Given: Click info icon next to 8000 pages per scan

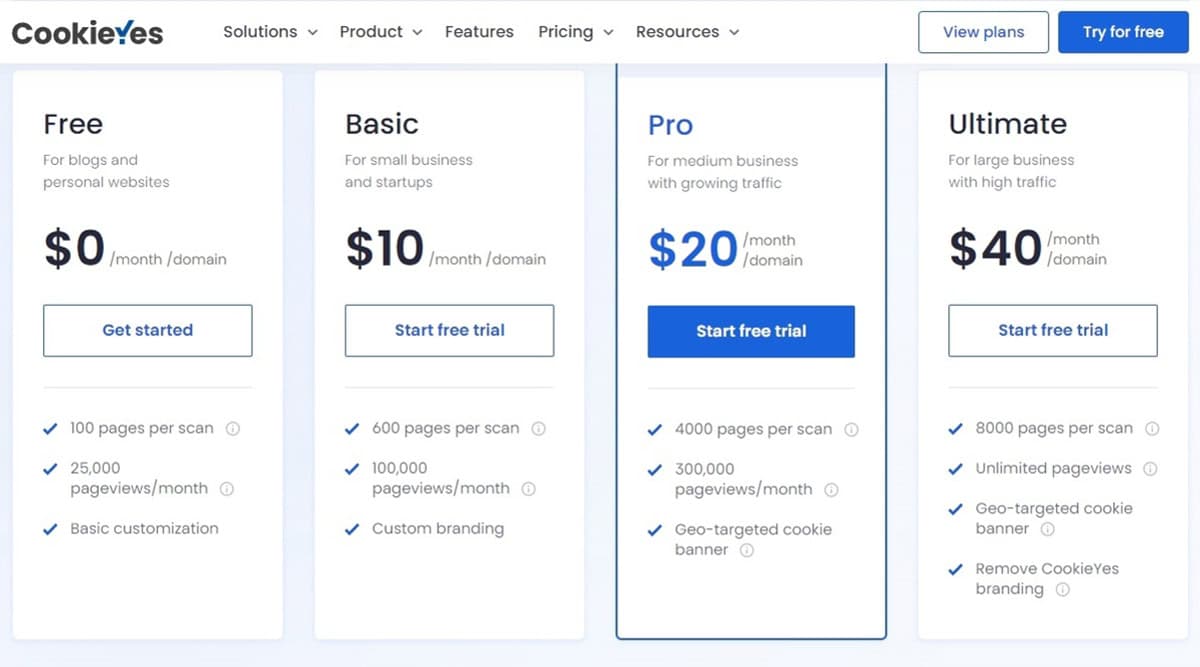Looking at the screenshot, I should point(1152,429).
